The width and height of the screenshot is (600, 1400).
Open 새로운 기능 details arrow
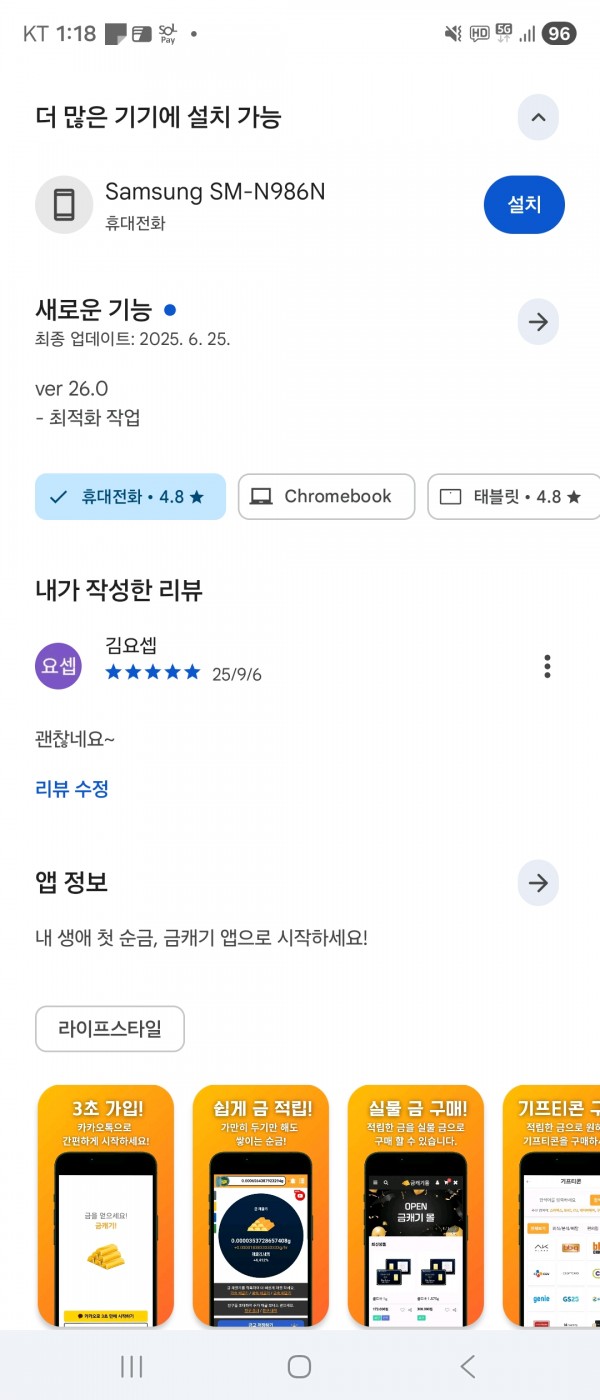538,322
